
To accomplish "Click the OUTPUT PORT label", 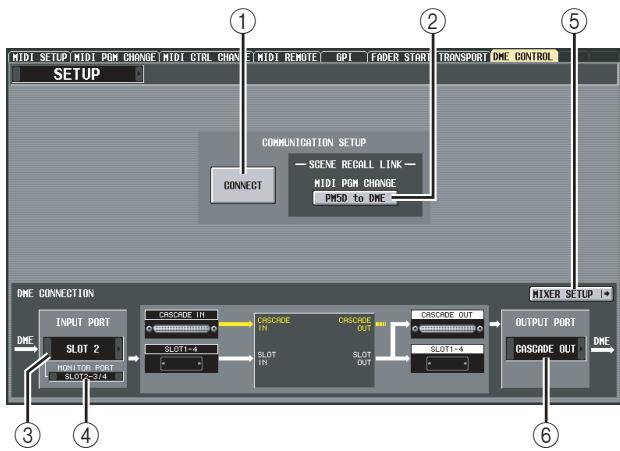I will (x=545, y=322).
